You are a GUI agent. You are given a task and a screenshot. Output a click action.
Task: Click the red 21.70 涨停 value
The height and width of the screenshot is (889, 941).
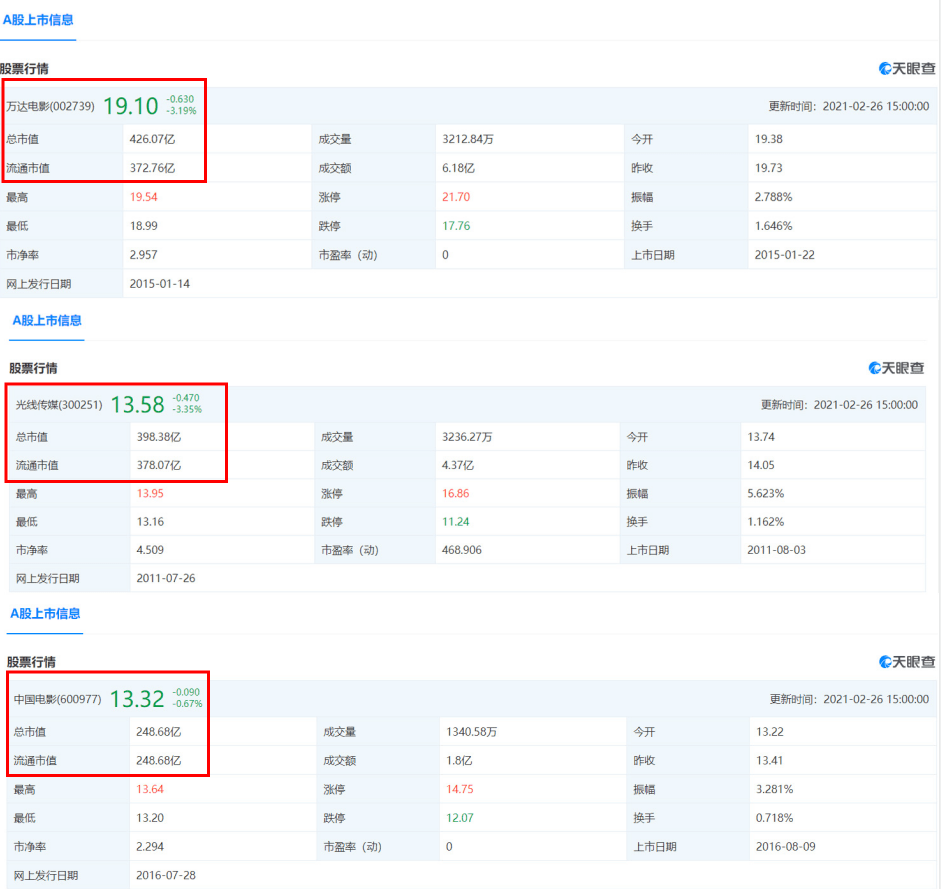coord(456,197)
